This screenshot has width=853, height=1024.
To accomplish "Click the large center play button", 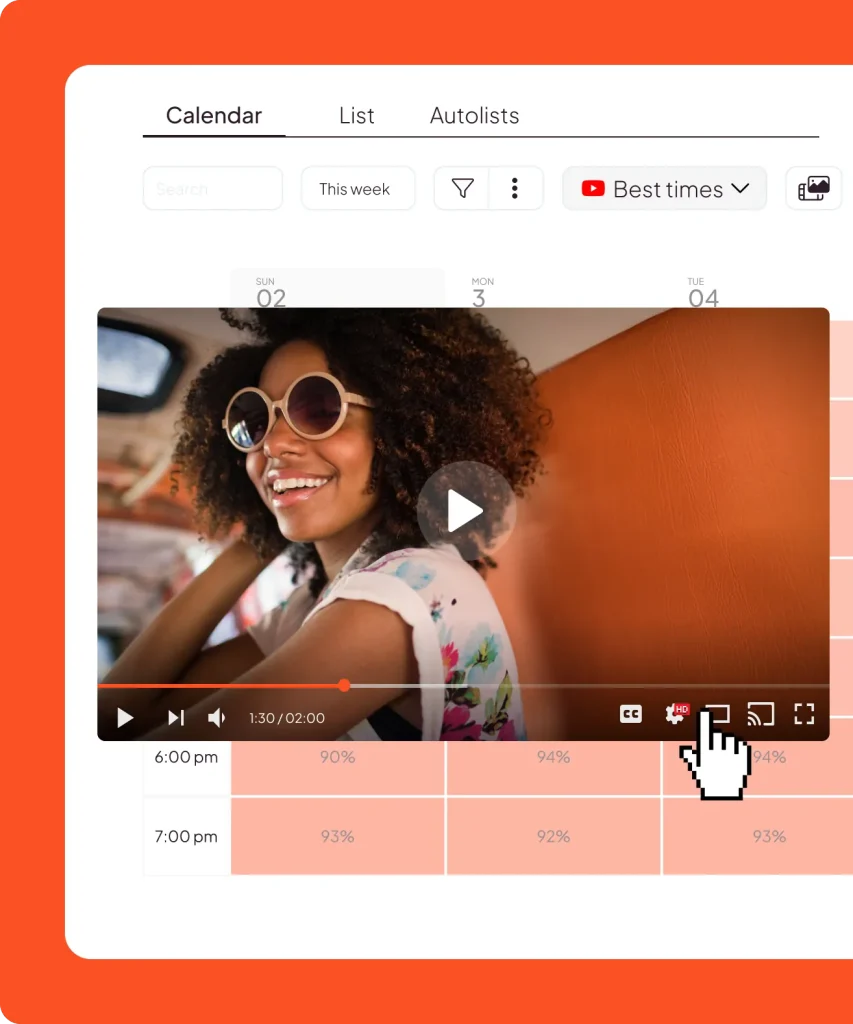I will coord(465,511).
